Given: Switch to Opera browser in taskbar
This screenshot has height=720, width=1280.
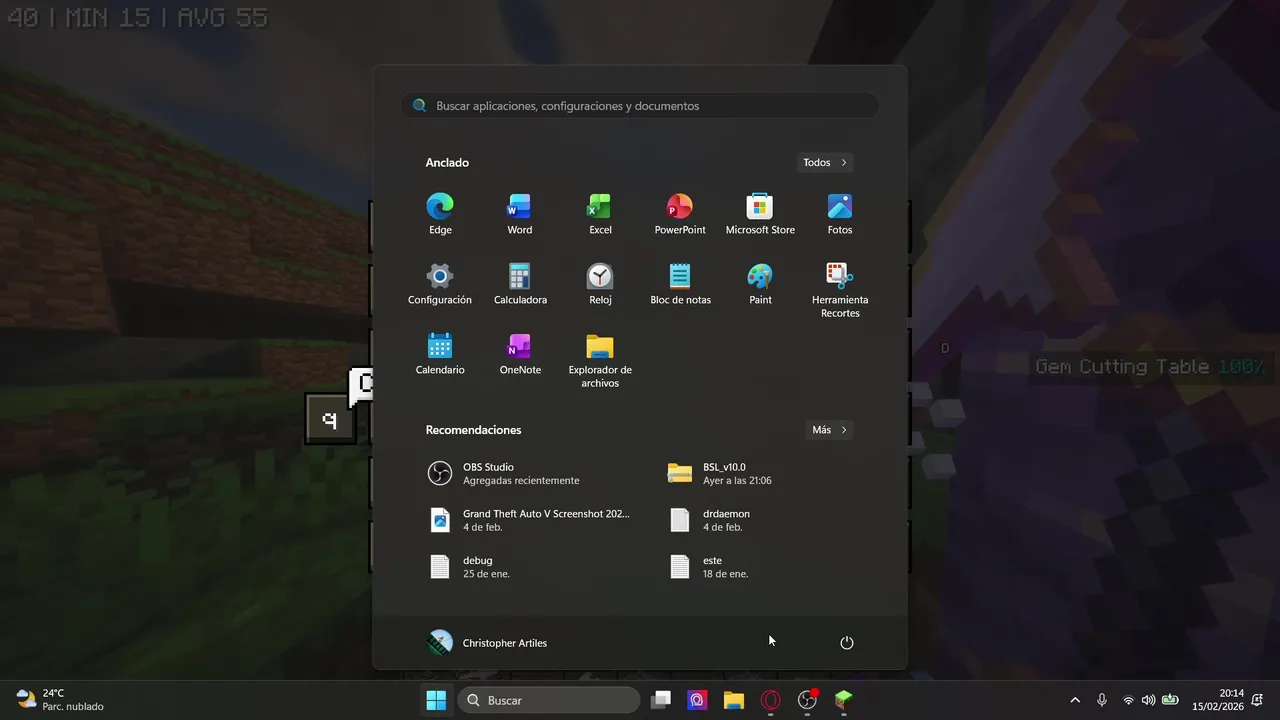Looking at the screenshot, I should click(x=771, y=700).
